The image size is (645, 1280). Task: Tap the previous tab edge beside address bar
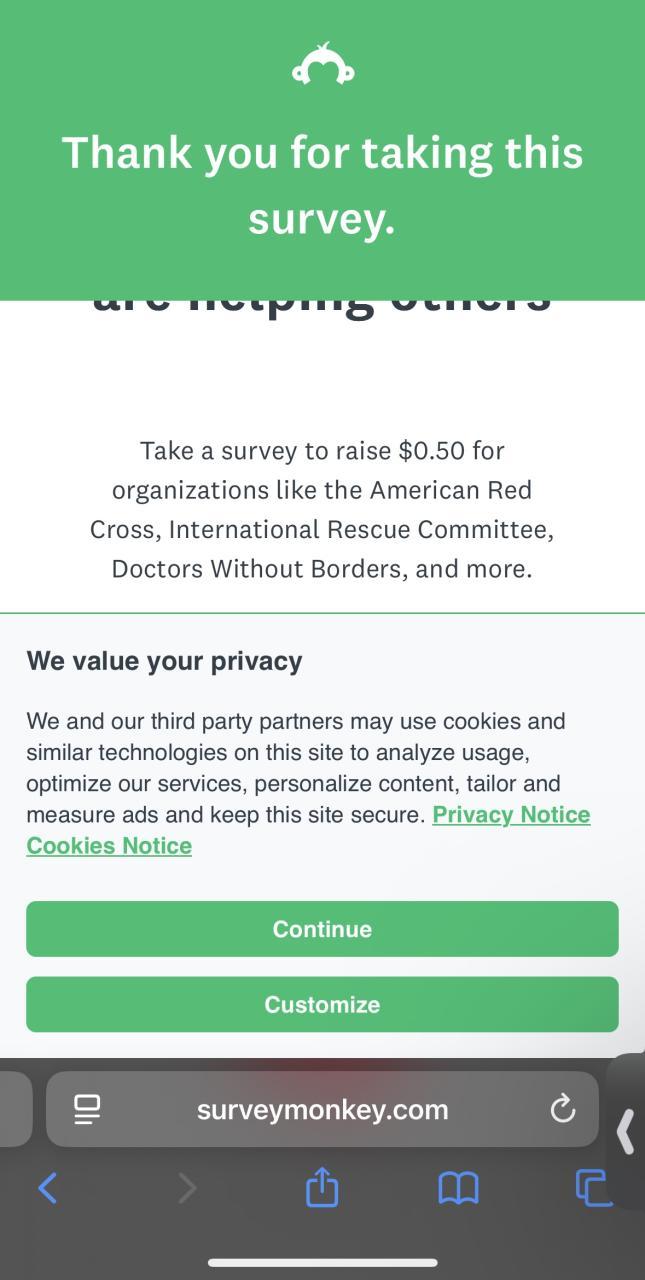tap(14, 1109)
